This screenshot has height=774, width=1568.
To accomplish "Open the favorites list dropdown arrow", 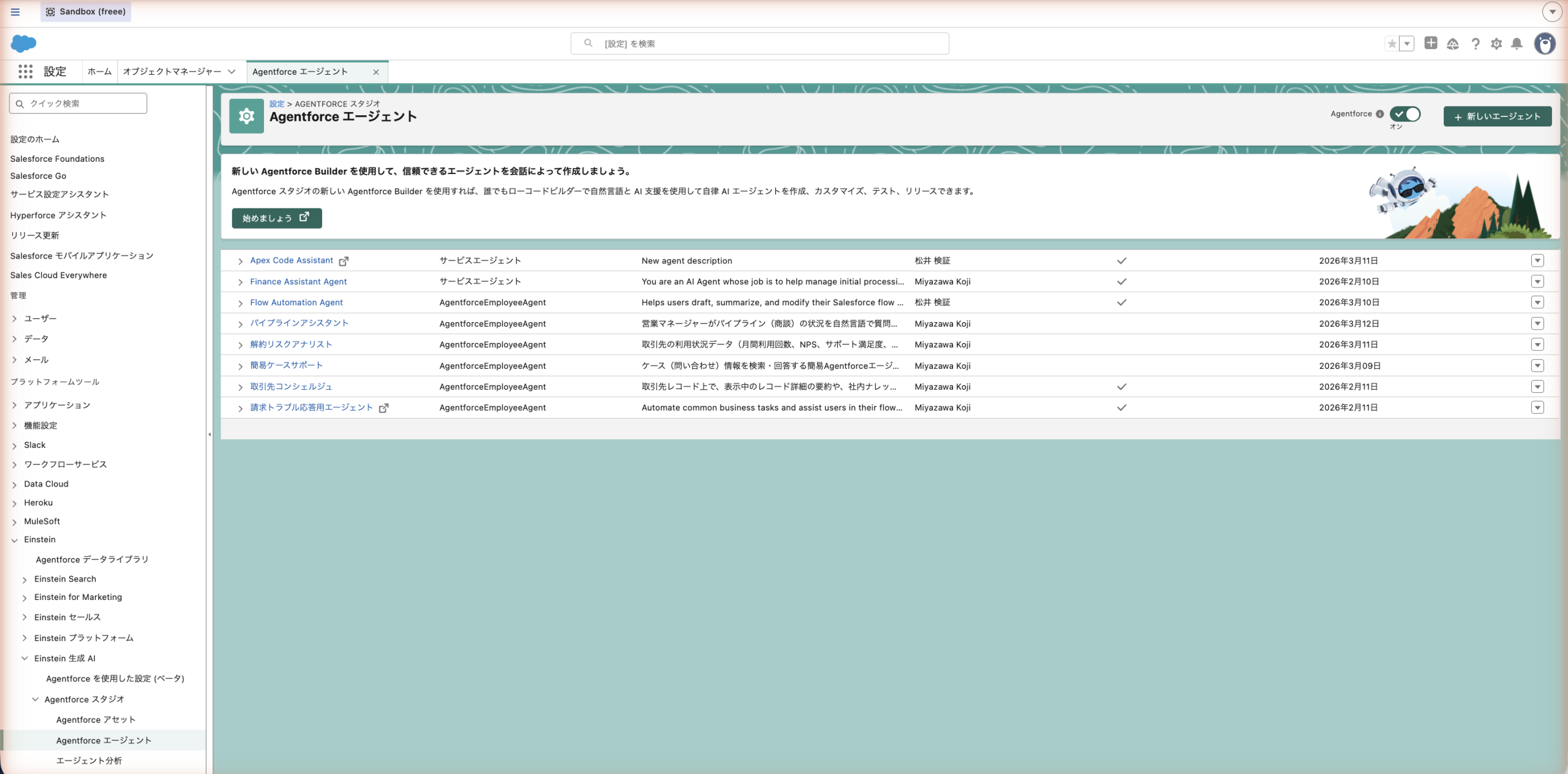I will 1408,44.
